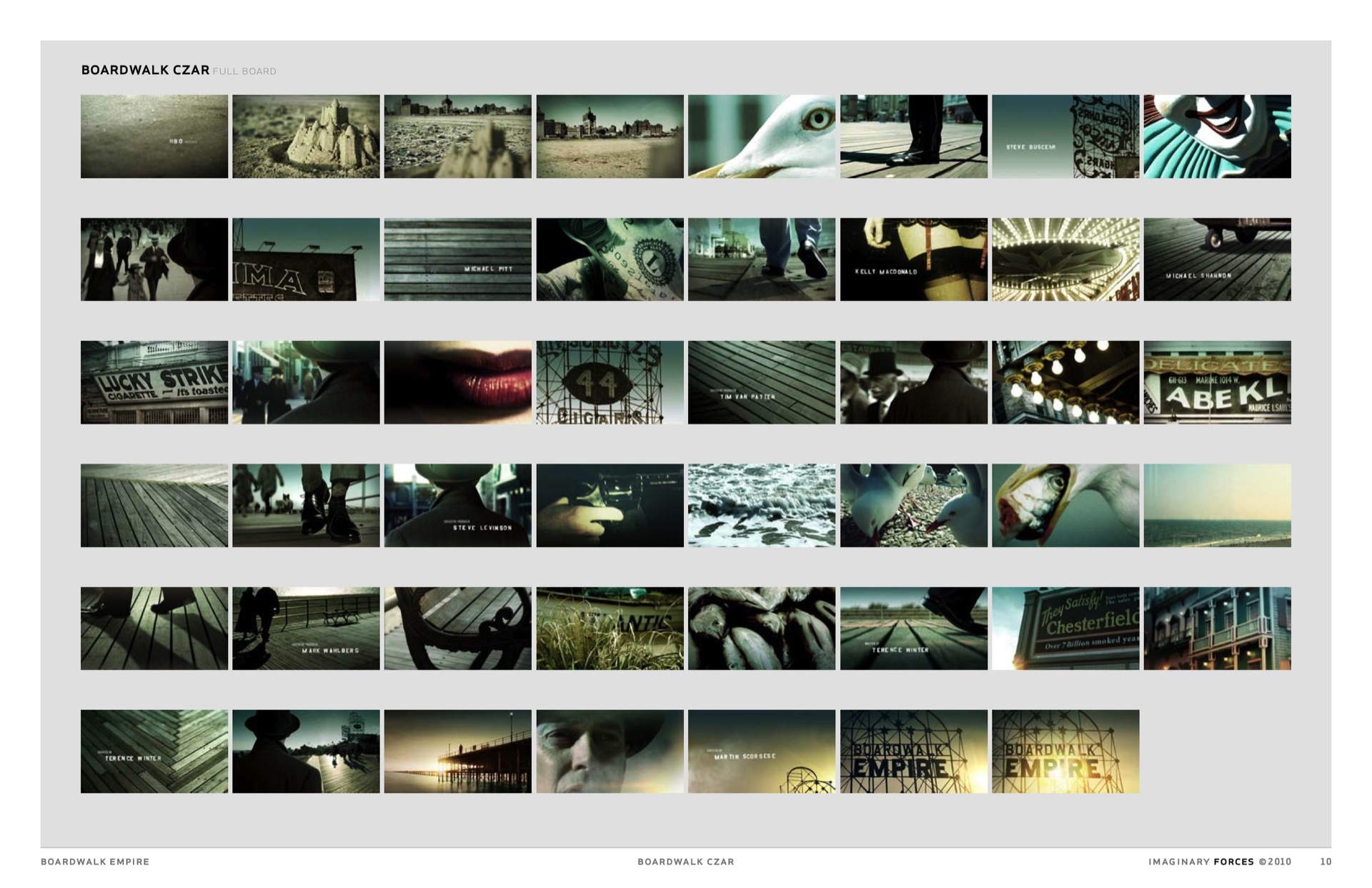Image resolution: width=1372 pixels, height=888 pixels.
Task: Select the lit carousel thumbnail
Action: (1065, 259)
